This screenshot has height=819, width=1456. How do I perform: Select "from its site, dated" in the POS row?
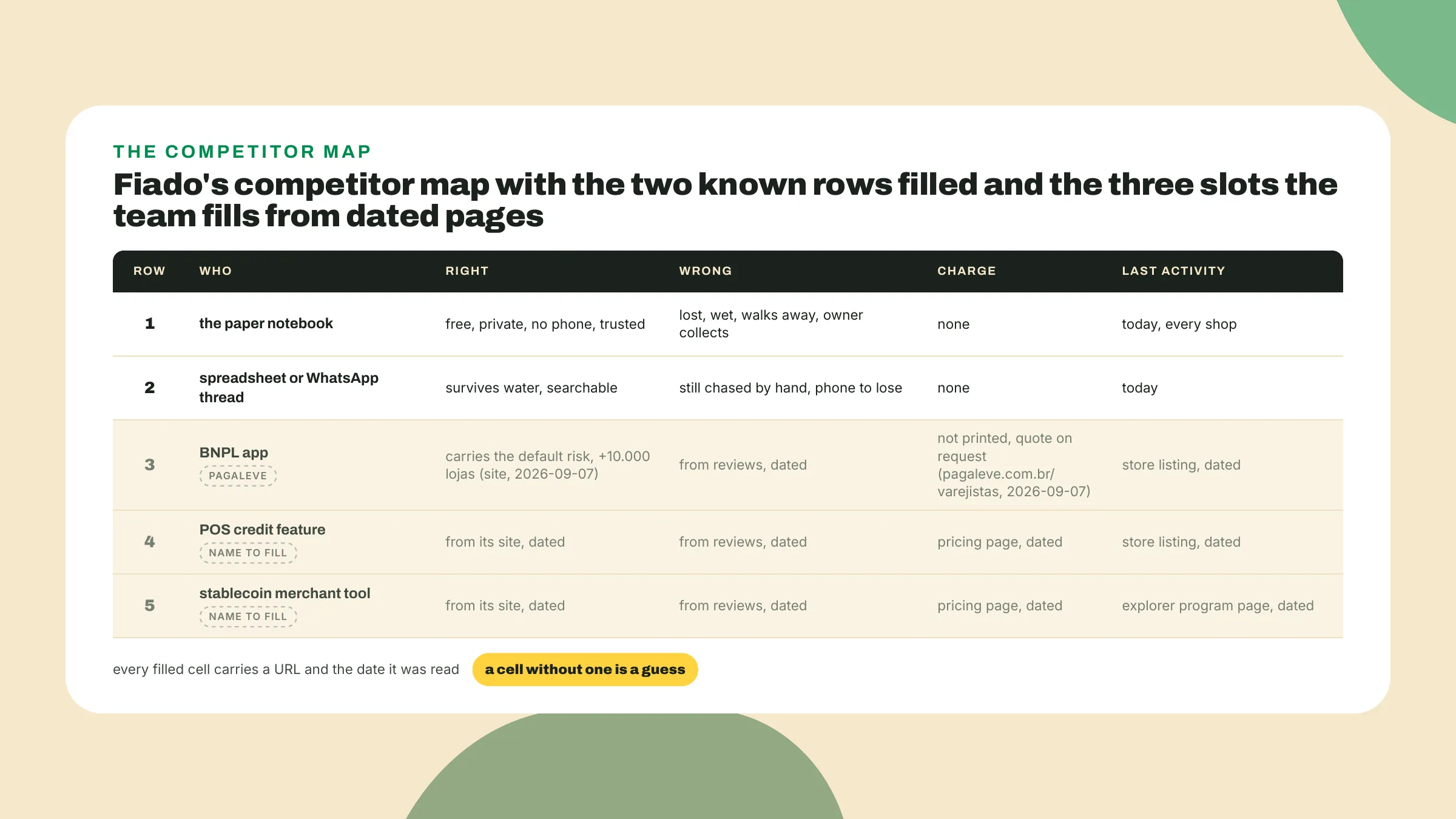click(505, 542)
